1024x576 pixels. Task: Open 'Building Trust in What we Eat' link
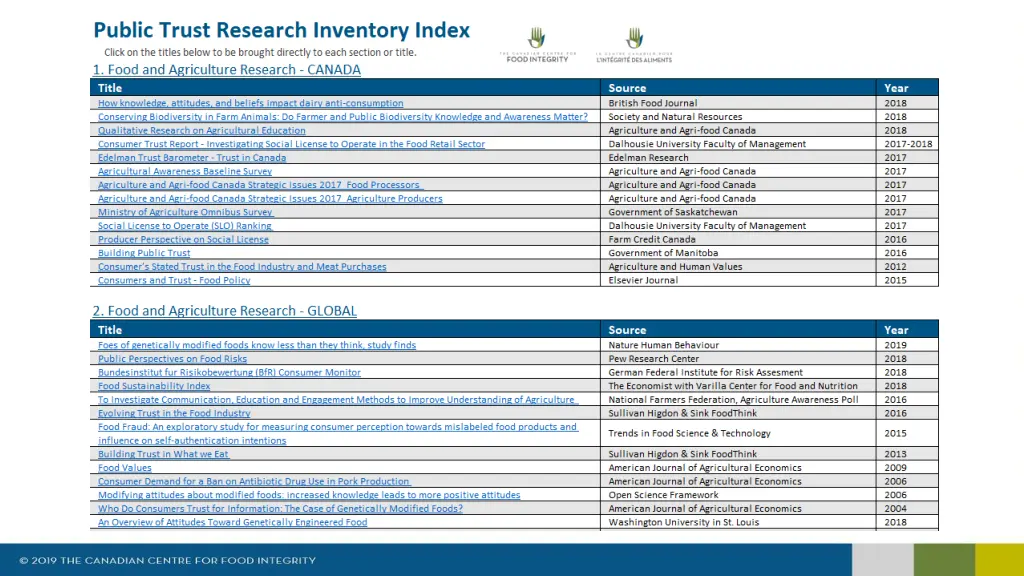point(163,455)
